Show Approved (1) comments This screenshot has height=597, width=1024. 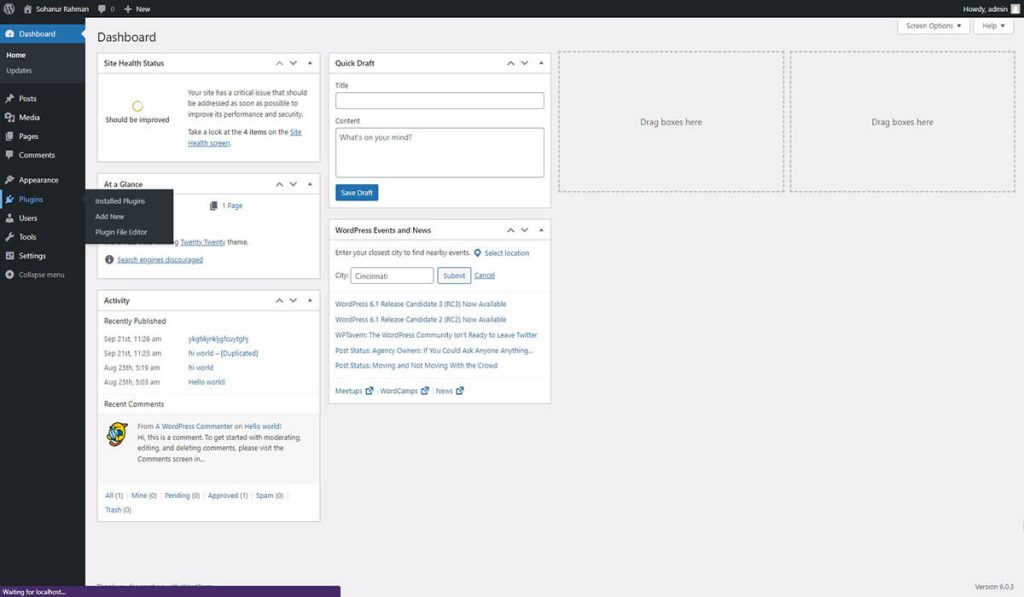pyautogui.click(x=228, y=496)
